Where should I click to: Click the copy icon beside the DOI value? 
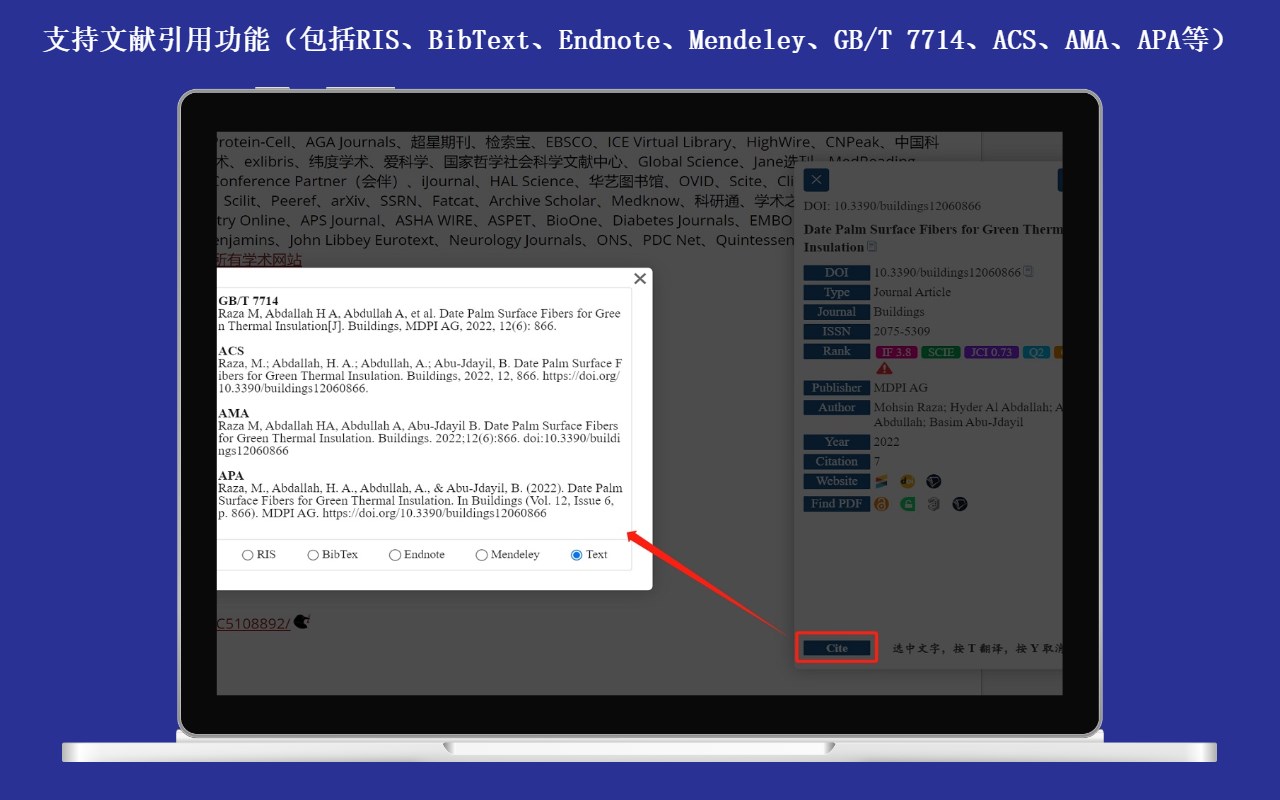tap(1028, 272)
